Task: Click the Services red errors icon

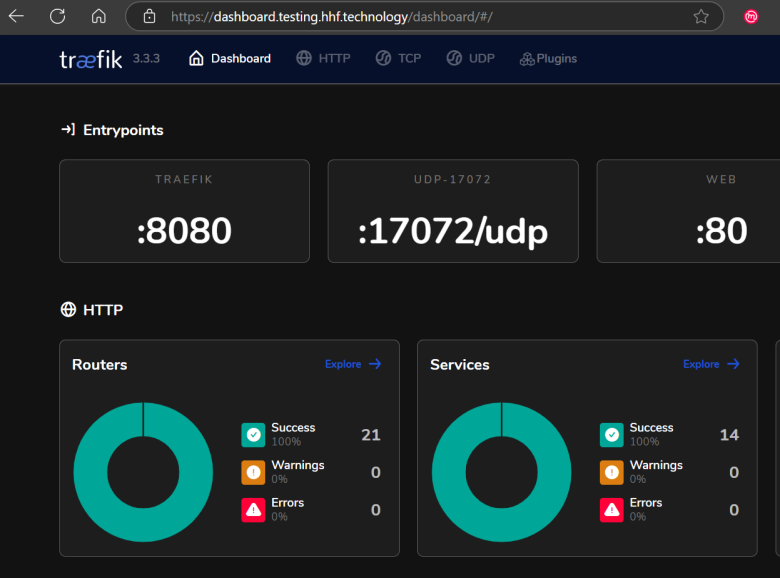Action: (611, 510)
